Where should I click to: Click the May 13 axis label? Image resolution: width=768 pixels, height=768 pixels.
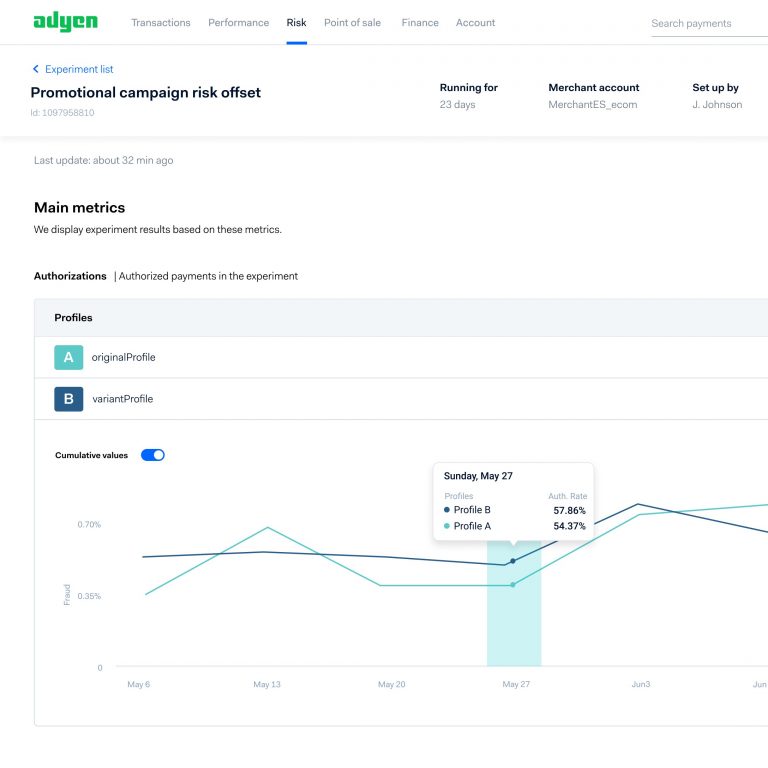267,685
